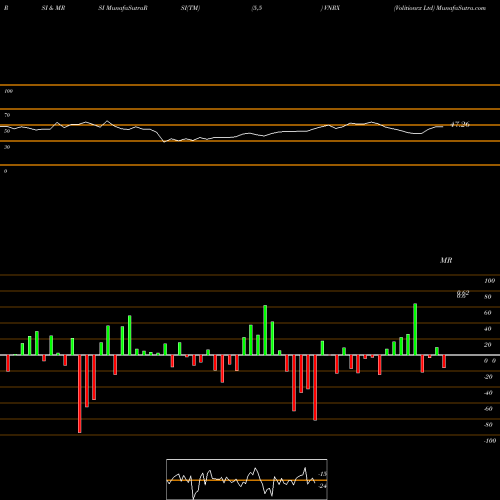Click the -40 label on the MR axis
Viewport: 500px width, 500px height.
pyautogui.click(x=488, y=393)
